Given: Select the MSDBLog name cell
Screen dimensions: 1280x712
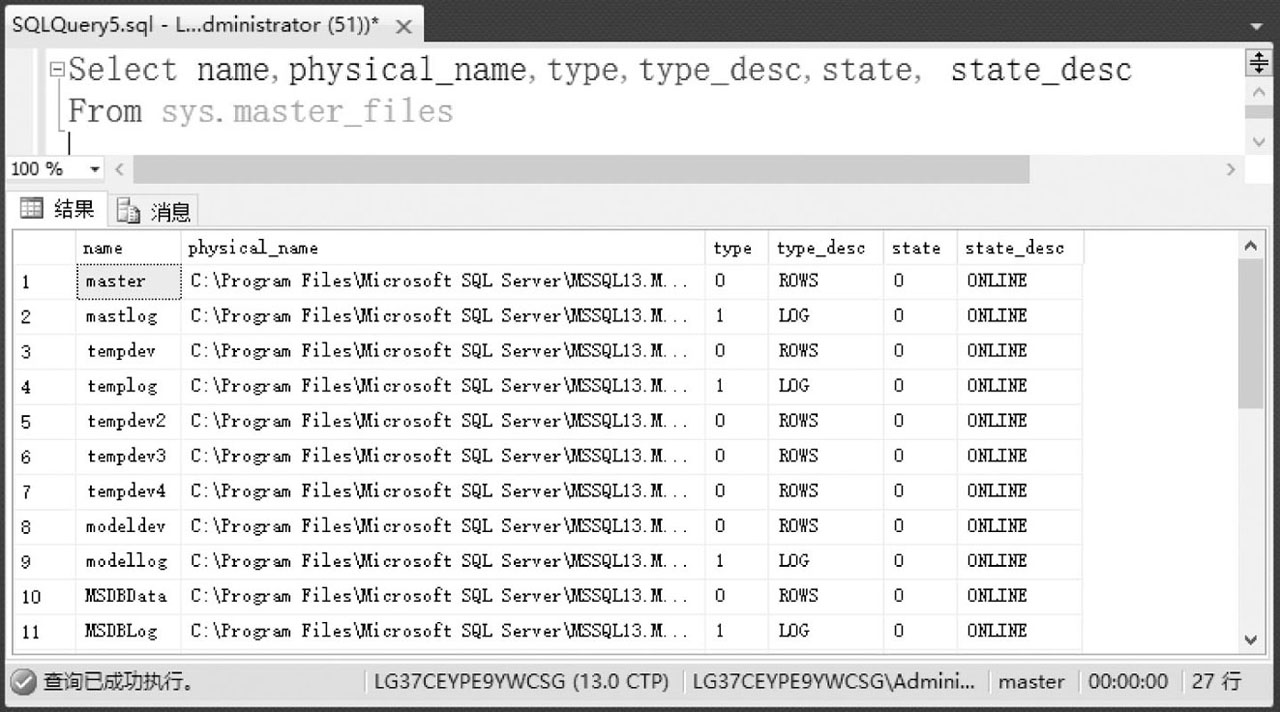Looking at the screenshot, I should coord(128,632).
